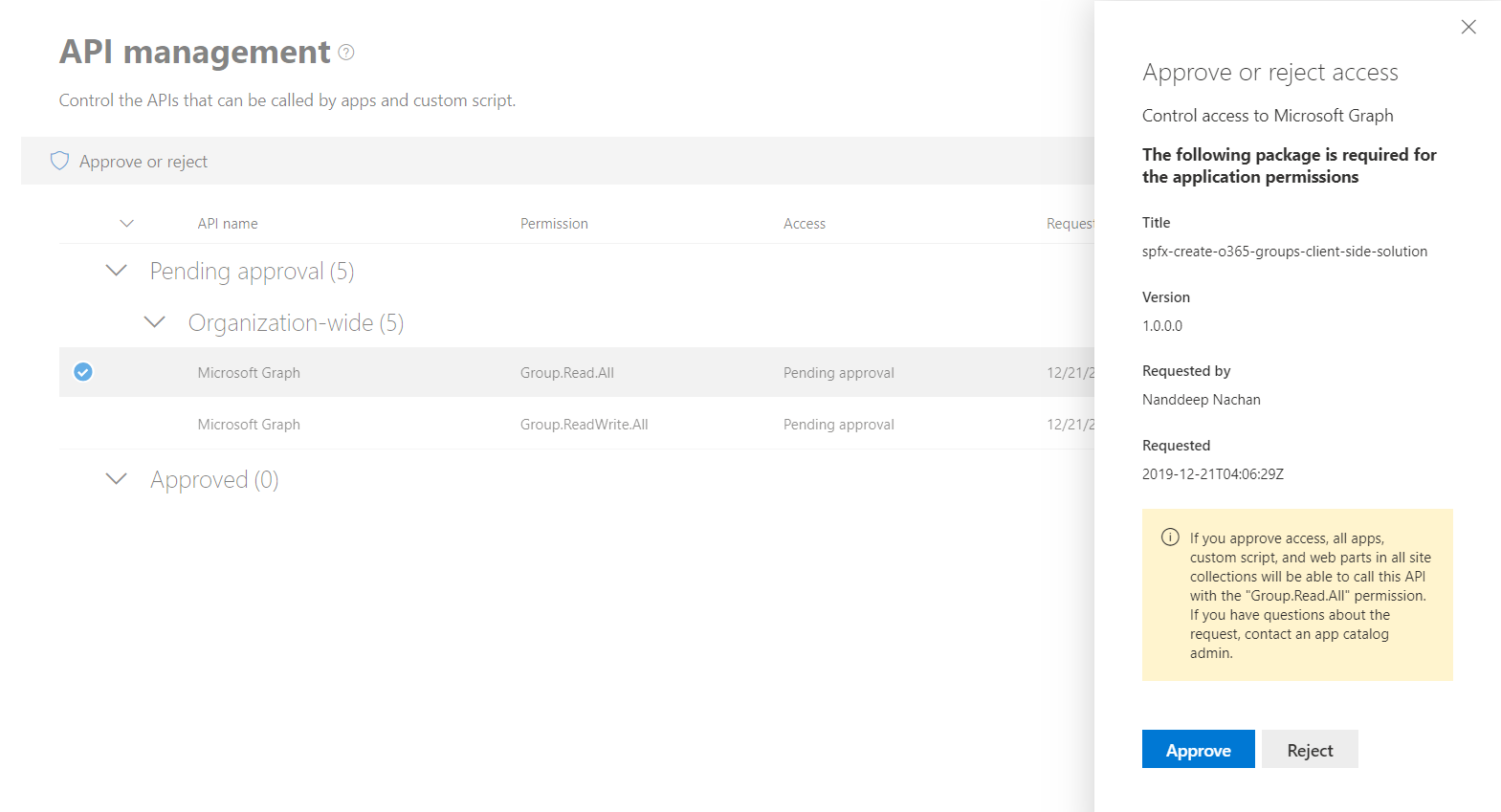The image size is (1501, 812).
Task: Click Approve or reject in command bar
Action: 143,162
